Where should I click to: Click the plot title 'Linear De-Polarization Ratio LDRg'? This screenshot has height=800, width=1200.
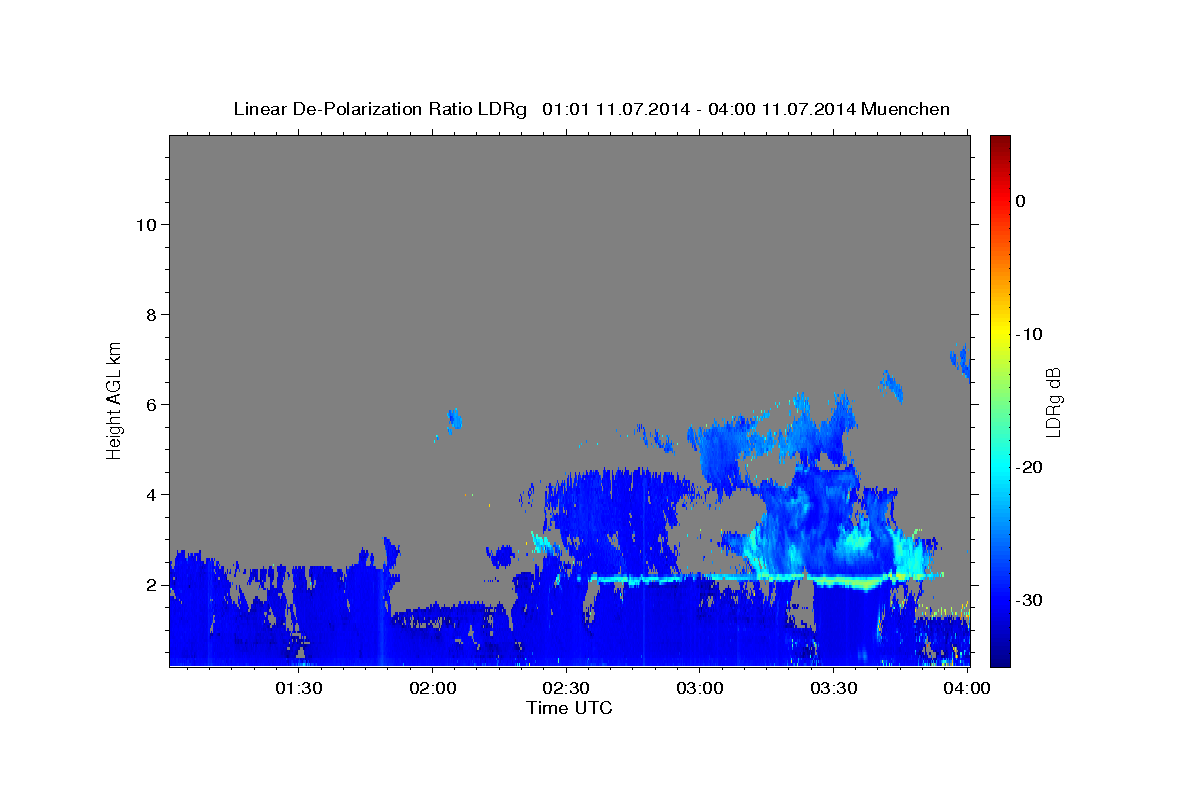click(x=380, y=109)
